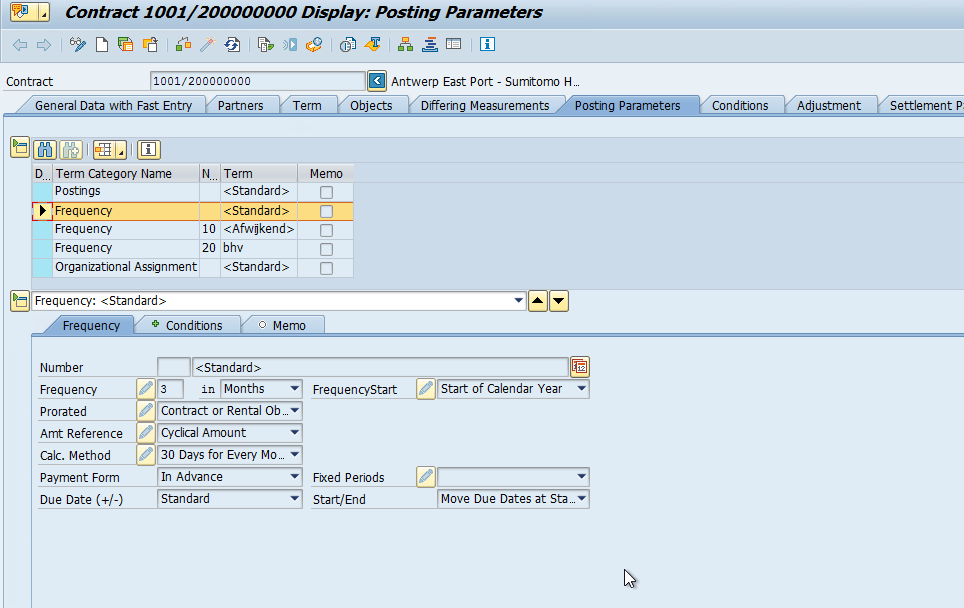Click the forward arrow in toolbar

tap(44, 45)
